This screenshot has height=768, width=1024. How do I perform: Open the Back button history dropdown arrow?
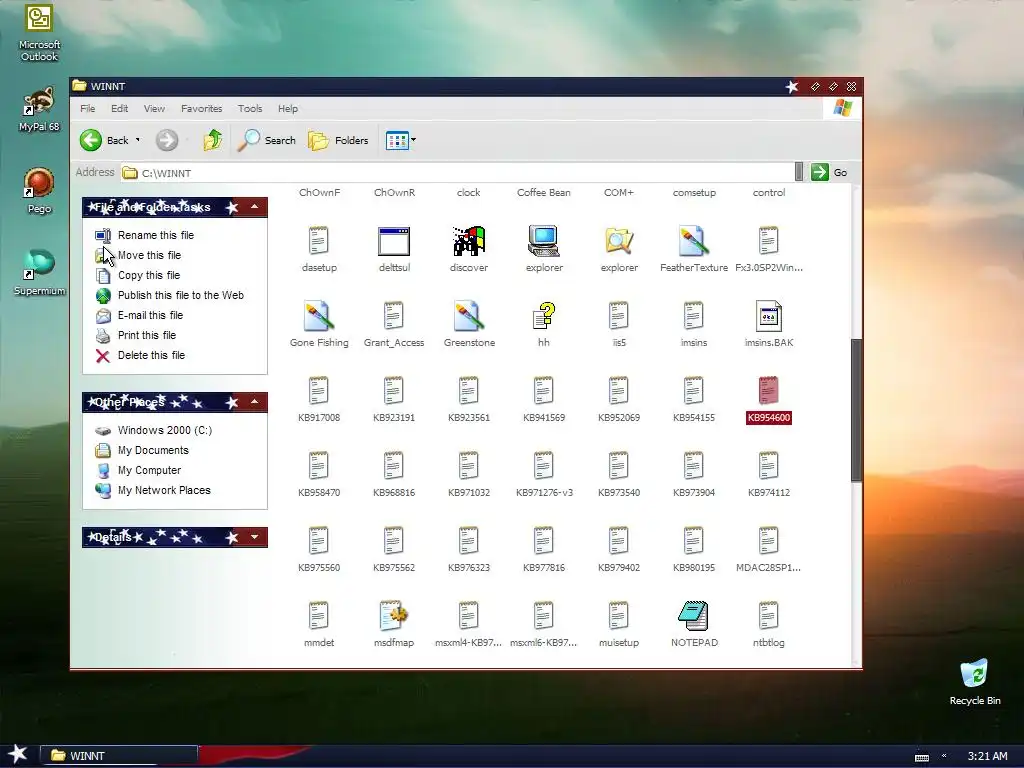(x=138, y=140)
